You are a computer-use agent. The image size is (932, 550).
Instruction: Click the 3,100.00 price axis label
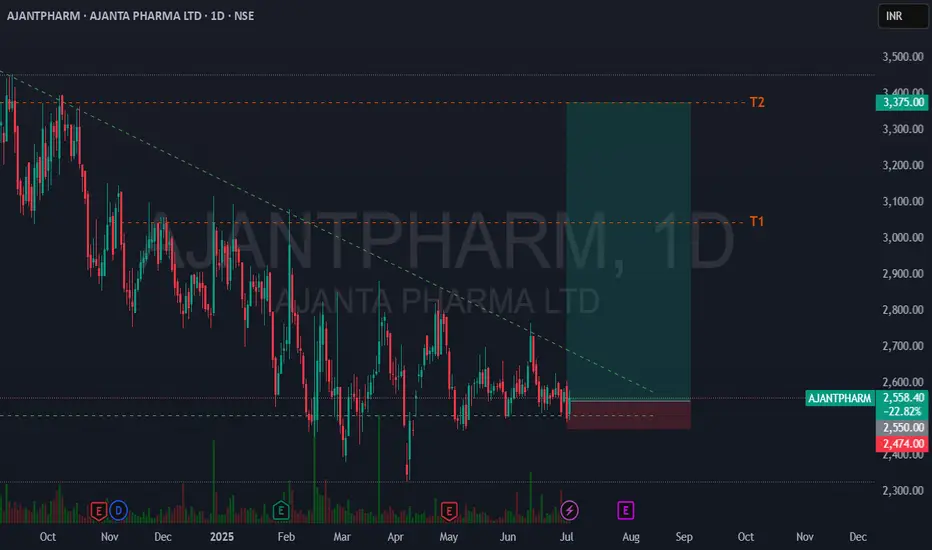click(x=903, y=202)
